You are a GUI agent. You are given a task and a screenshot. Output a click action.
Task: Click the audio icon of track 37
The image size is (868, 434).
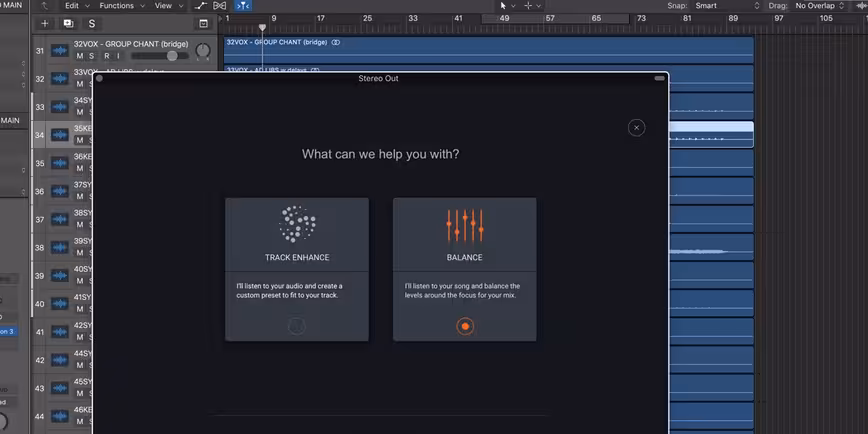[59, 220]
